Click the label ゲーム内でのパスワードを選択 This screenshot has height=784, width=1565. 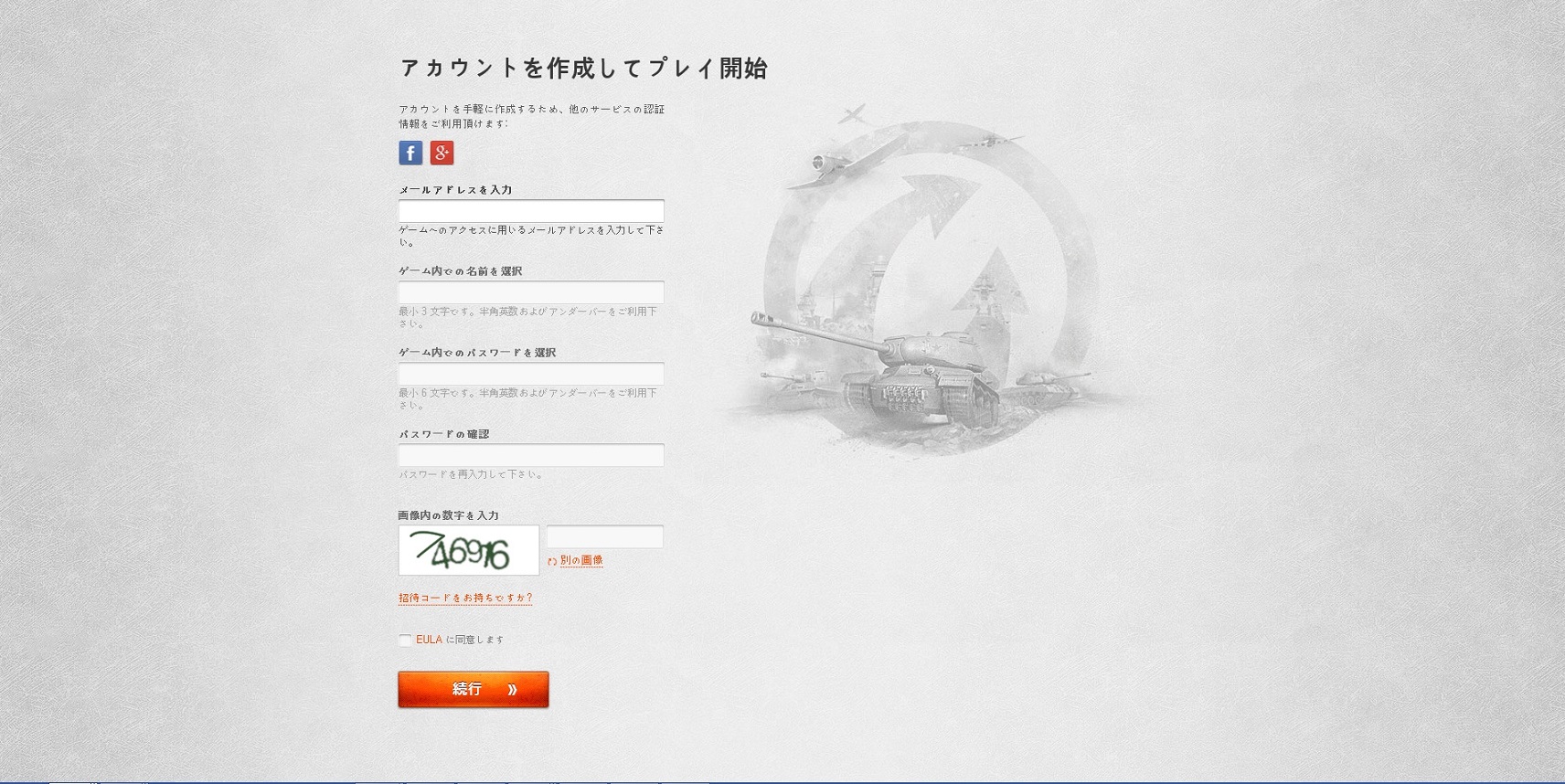click(477, 353)
